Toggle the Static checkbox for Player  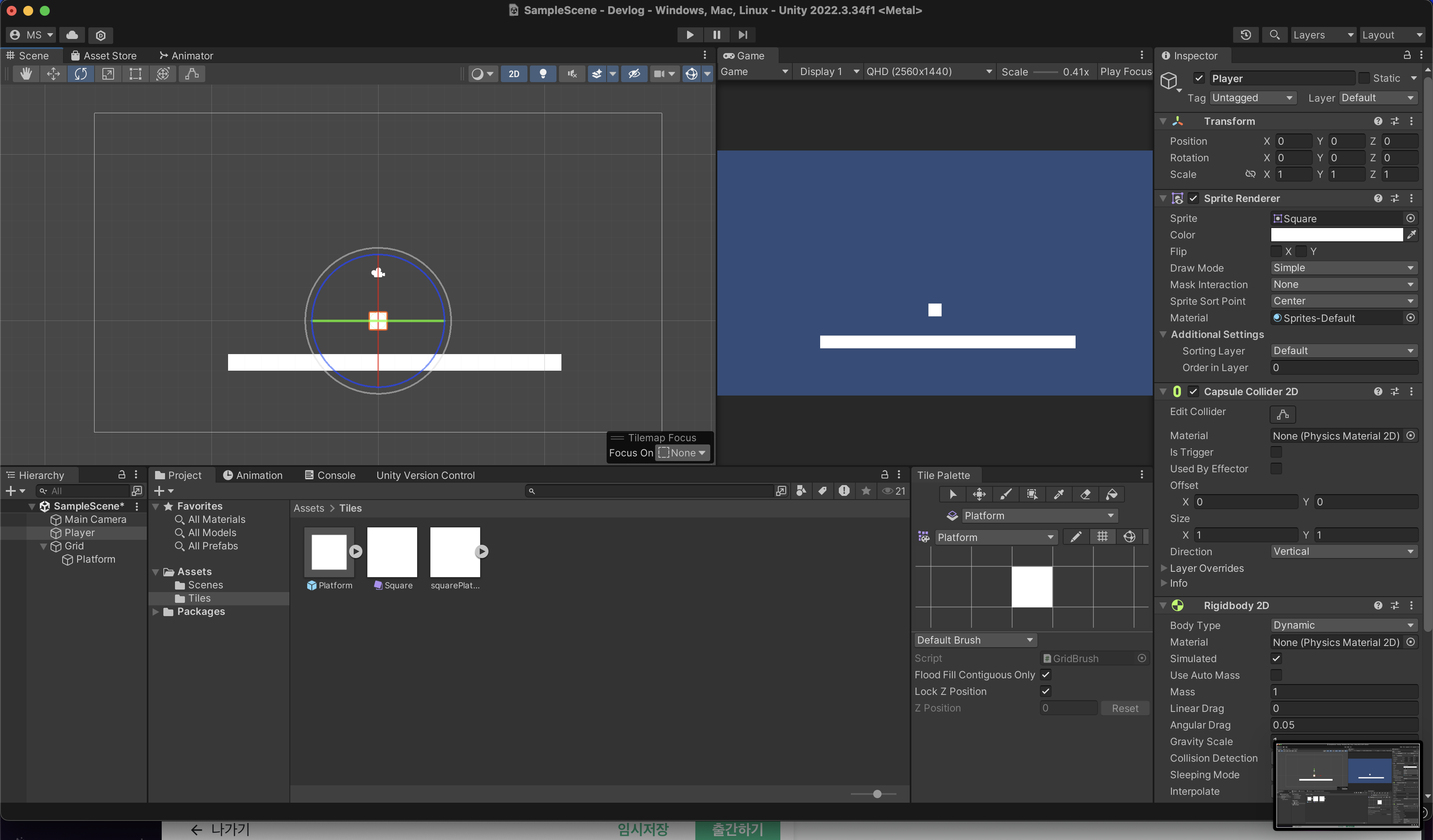point(1364,78)
